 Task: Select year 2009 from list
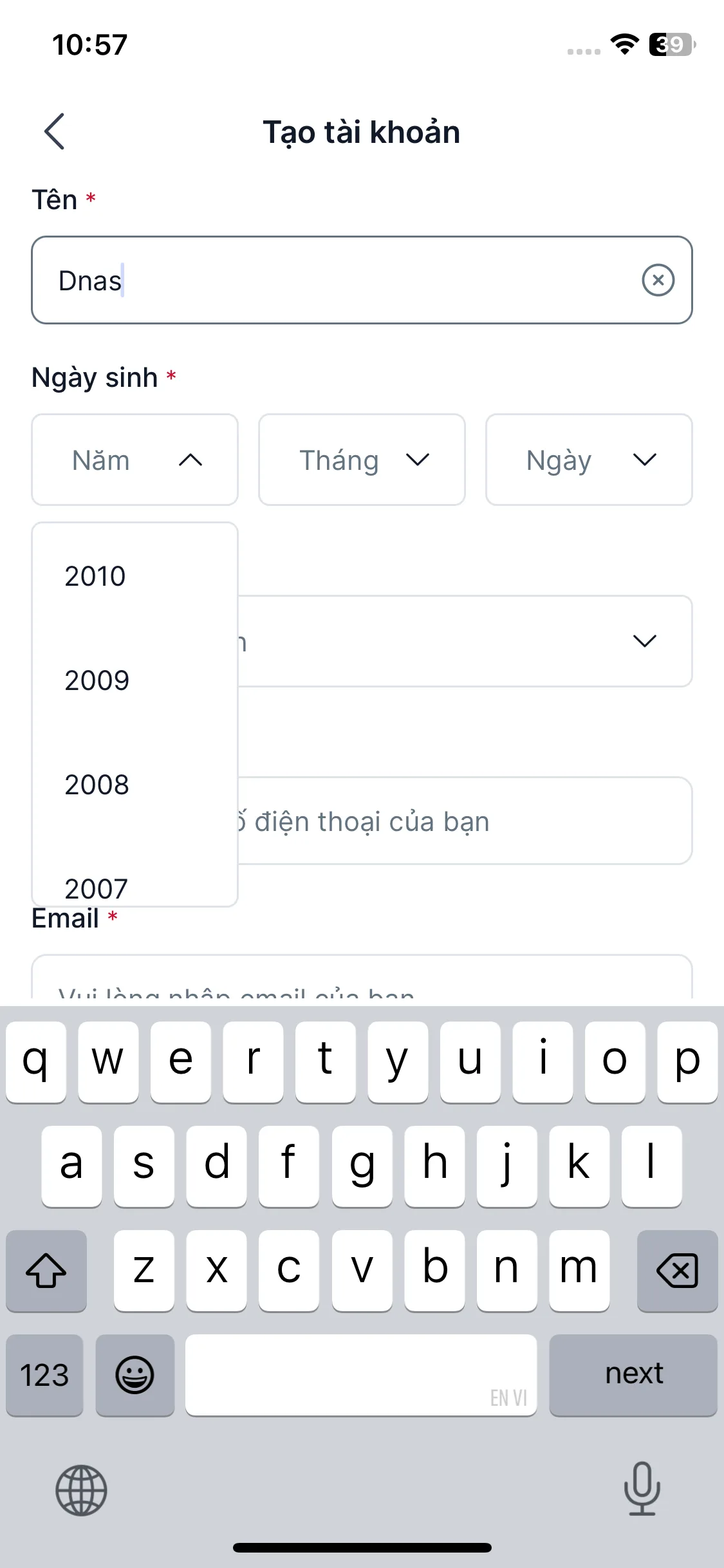tap(97, 680)
